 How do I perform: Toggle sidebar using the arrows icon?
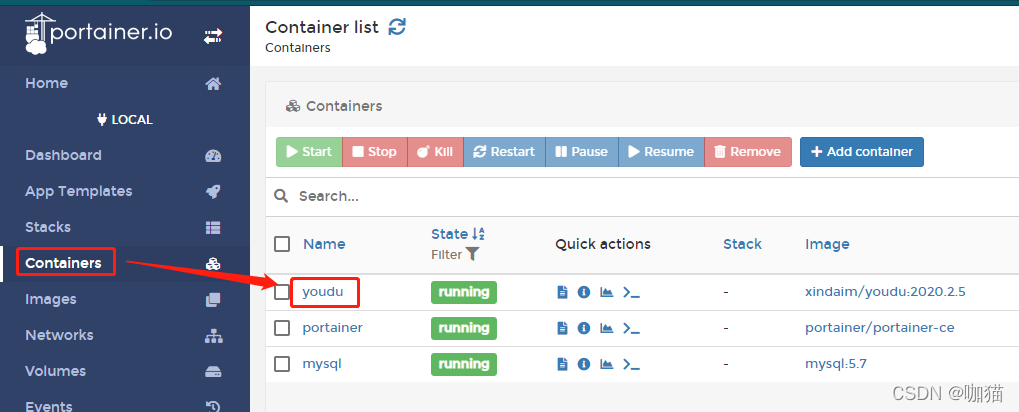(x=213, y=36)
